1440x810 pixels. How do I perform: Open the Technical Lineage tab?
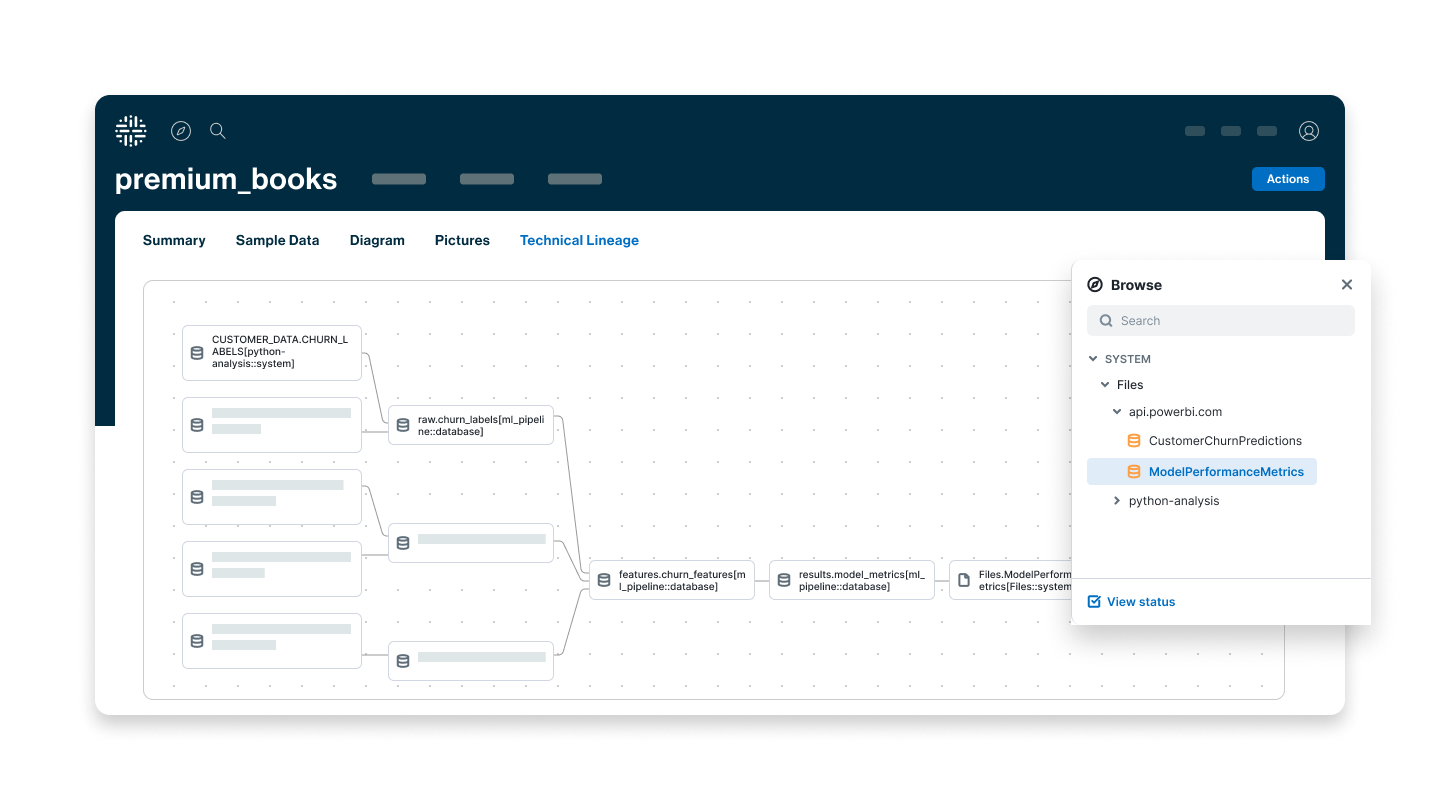click(x=579, y=240)
